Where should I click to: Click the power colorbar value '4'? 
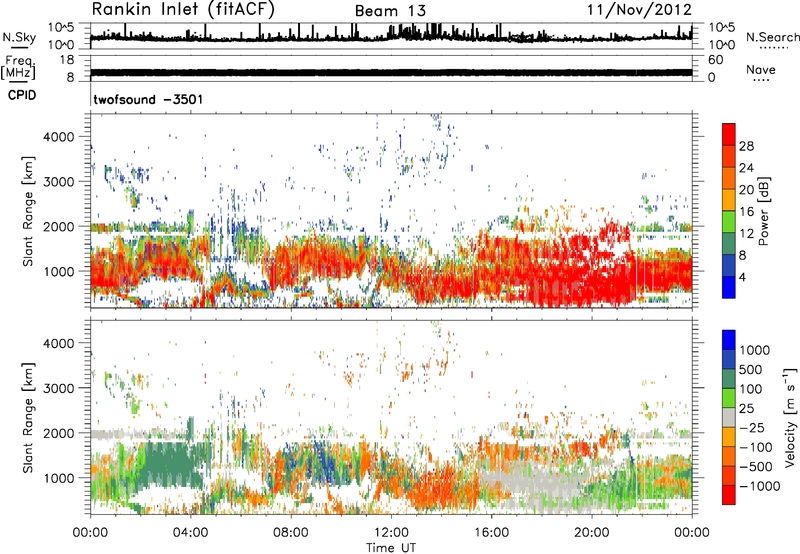(x=742, y=277)
